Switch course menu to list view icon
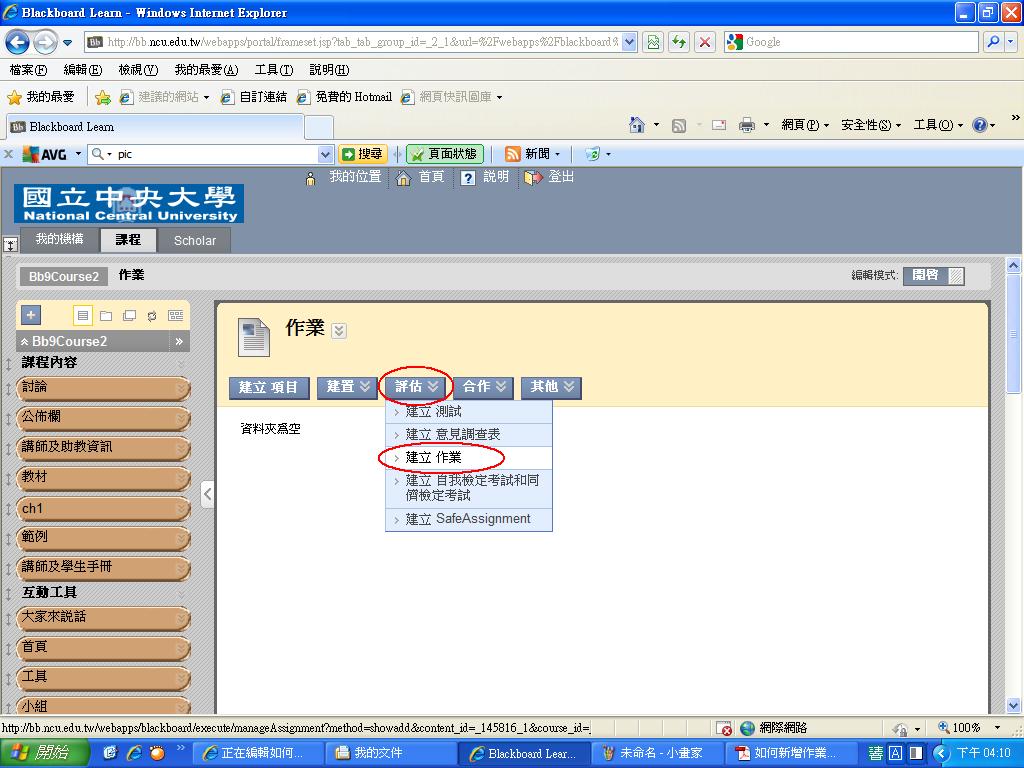 click(x=83, y=315)
